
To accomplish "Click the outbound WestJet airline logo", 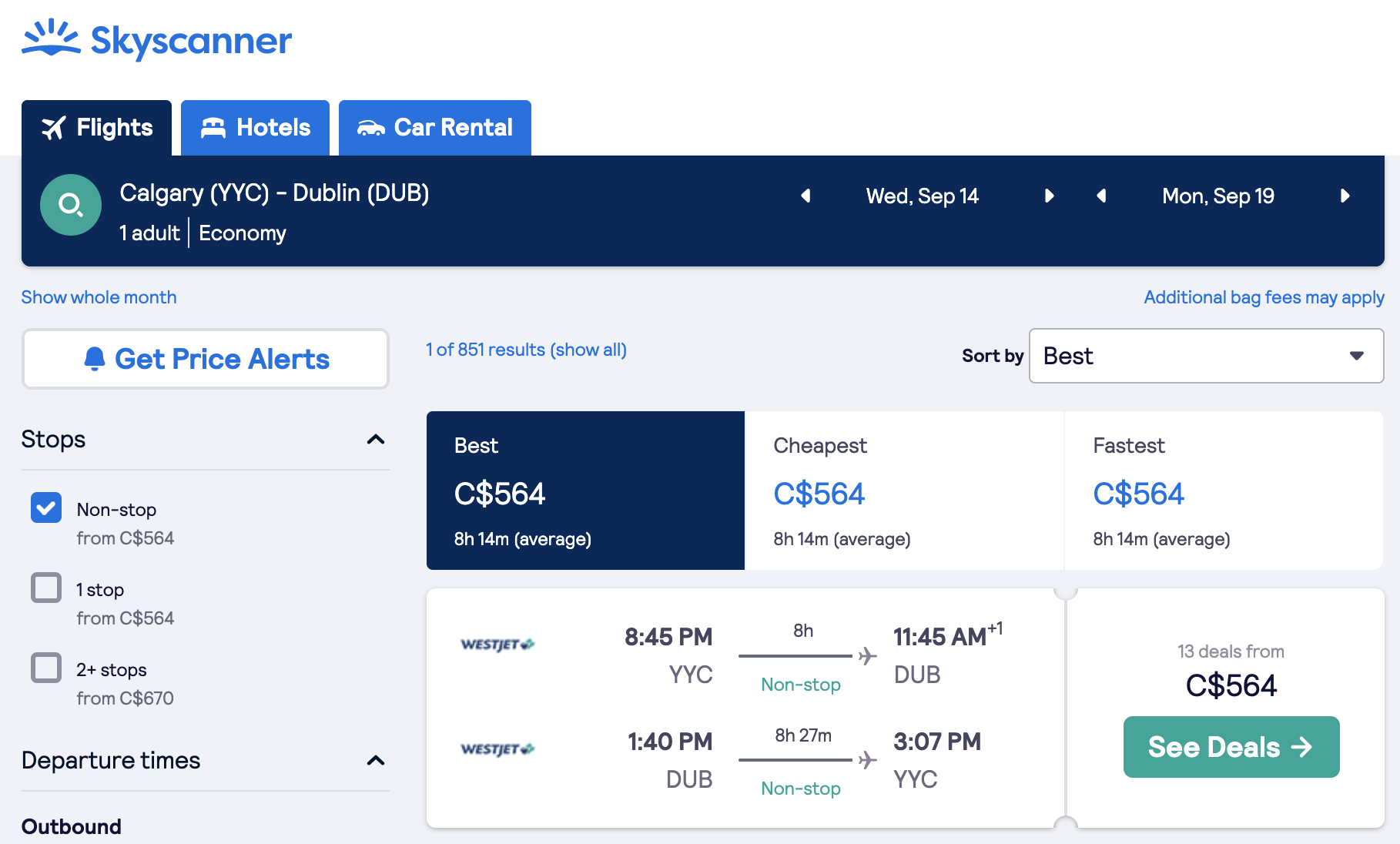I will [497, 645].
